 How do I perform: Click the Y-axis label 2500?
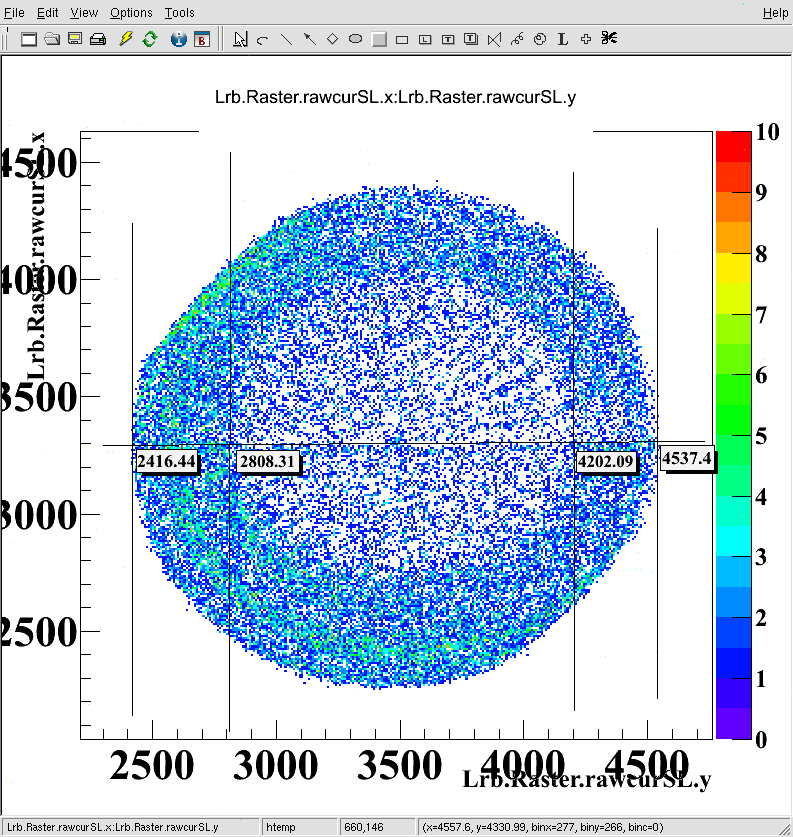(39, 632)
